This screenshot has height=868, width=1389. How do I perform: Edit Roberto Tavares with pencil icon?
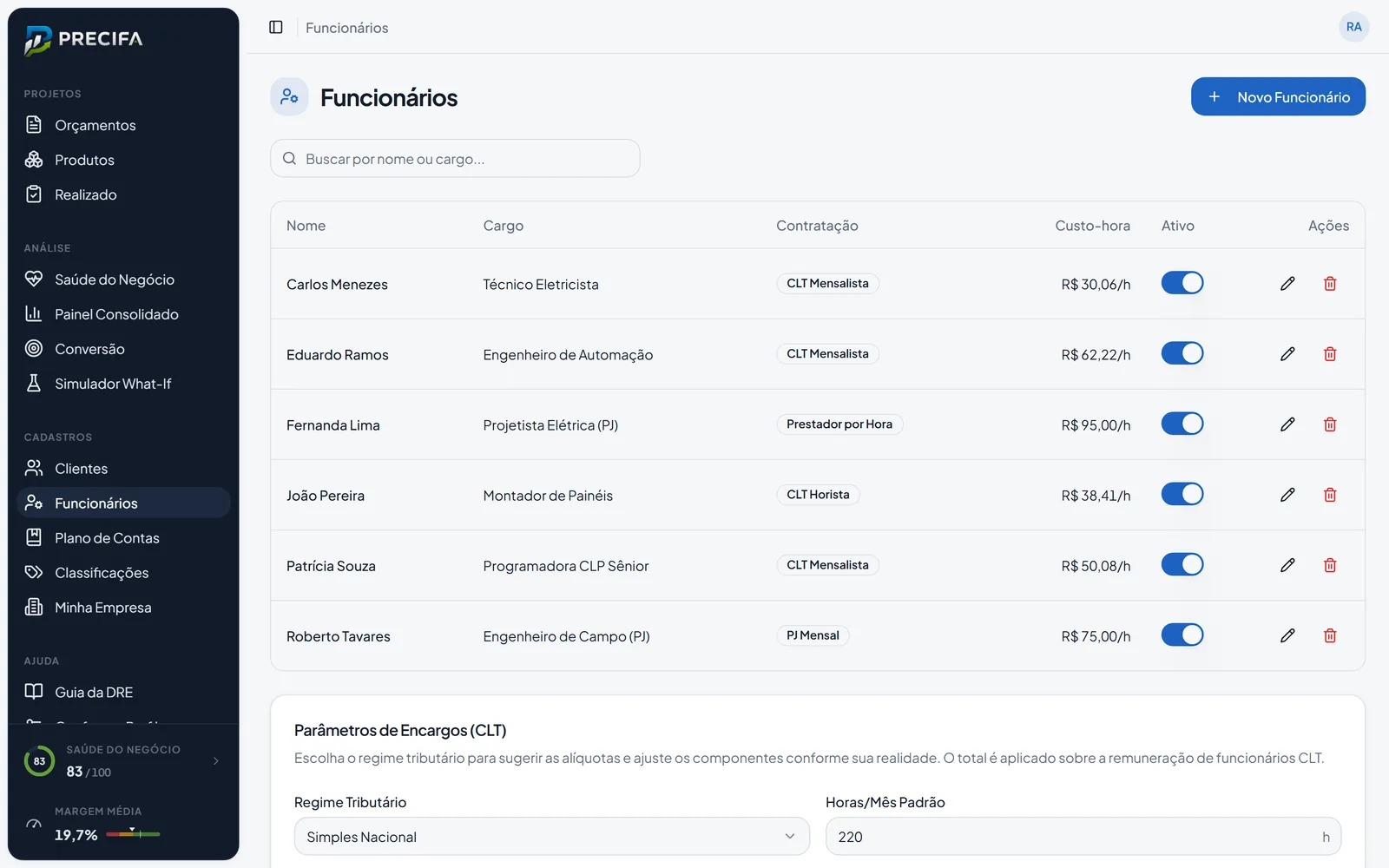pyautogui.click(x=1287, y=635)
